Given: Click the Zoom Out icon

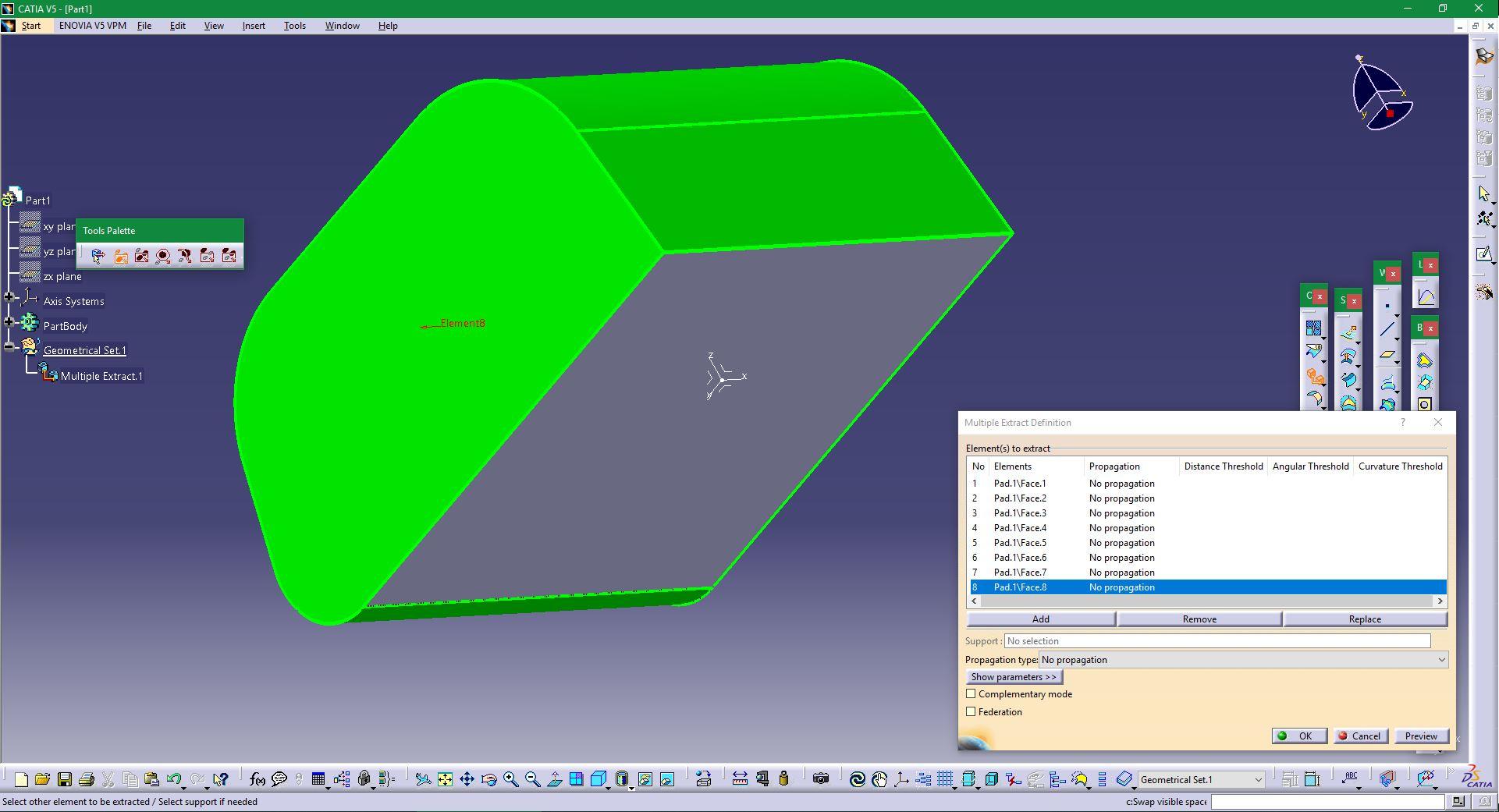Looking at the screenshot, I should click(533, 779).
